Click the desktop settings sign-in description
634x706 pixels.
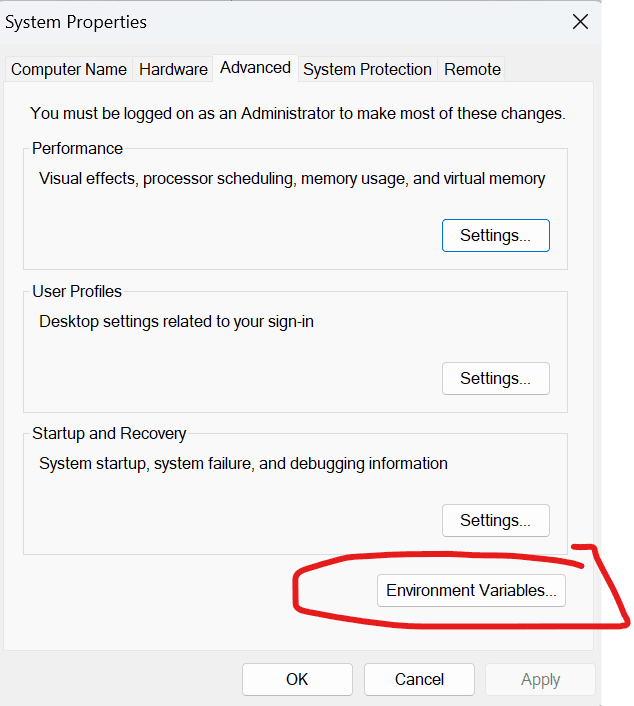click(x=176, y=322)
